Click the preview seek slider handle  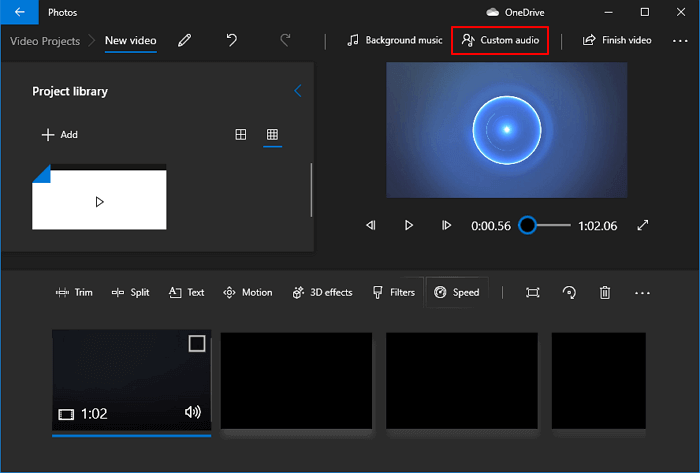coord(527,226)
